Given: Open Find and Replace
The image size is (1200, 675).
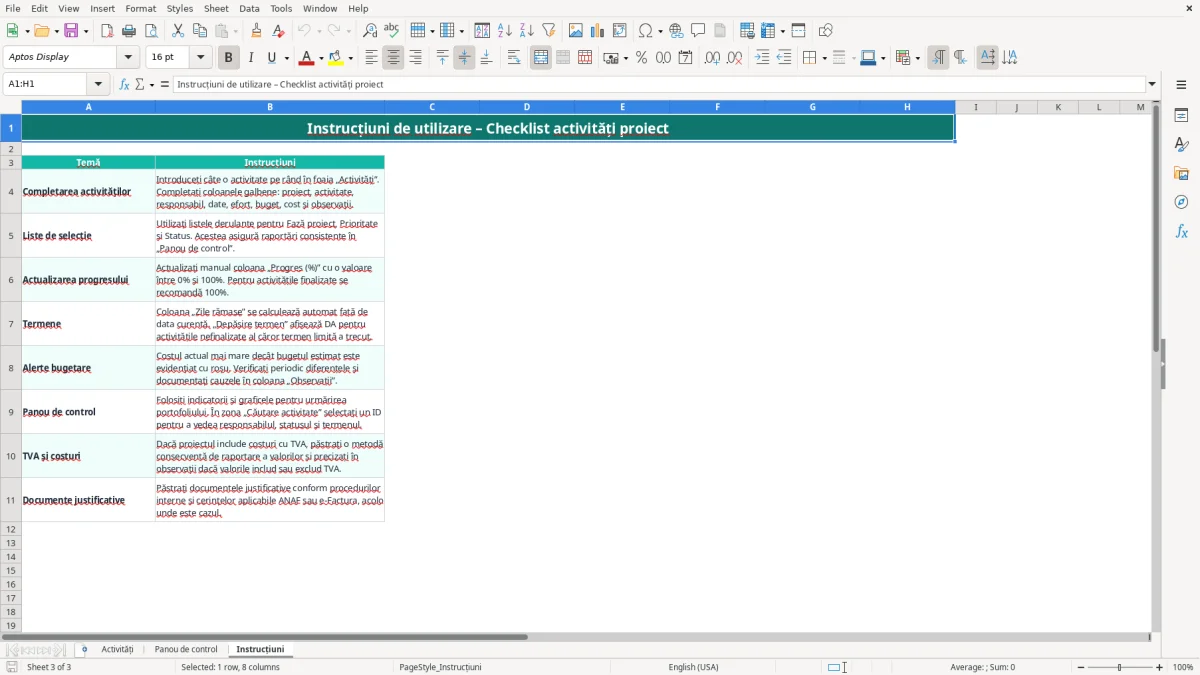Looking at the screenshot, I should (x=370, y=31).
